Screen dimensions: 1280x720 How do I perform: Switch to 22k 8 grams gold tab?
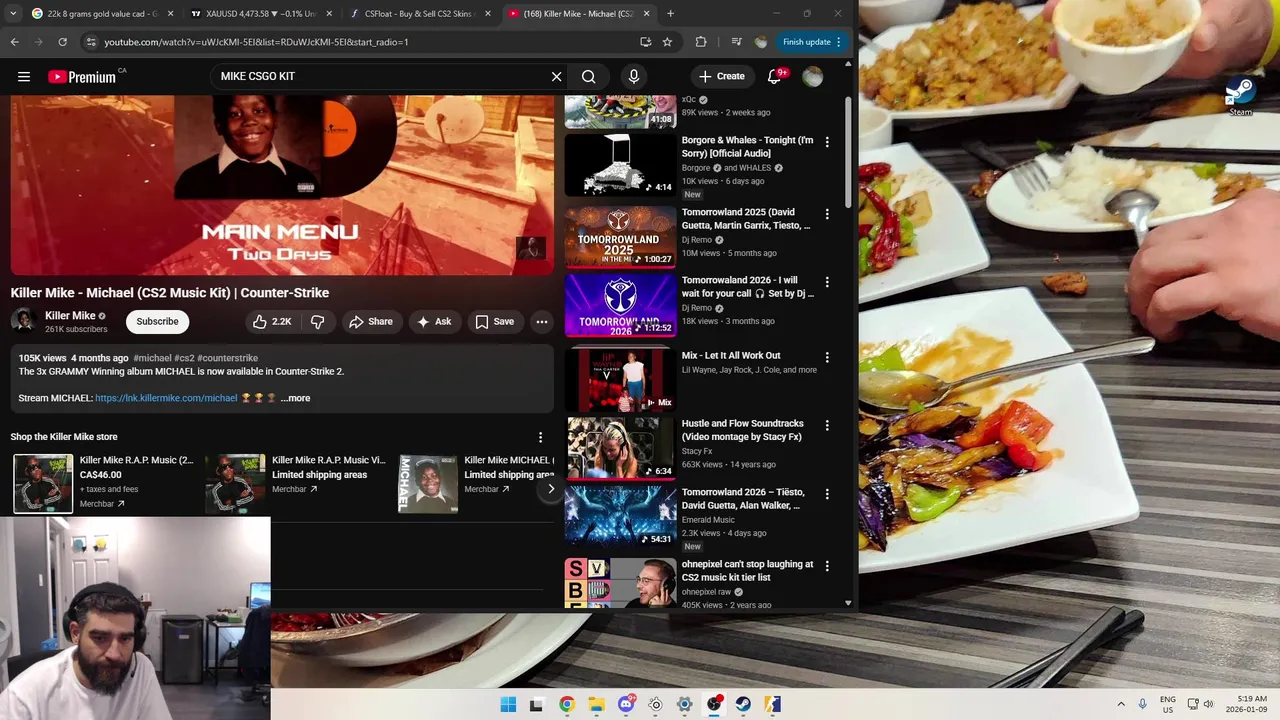(x=102, y=14)
